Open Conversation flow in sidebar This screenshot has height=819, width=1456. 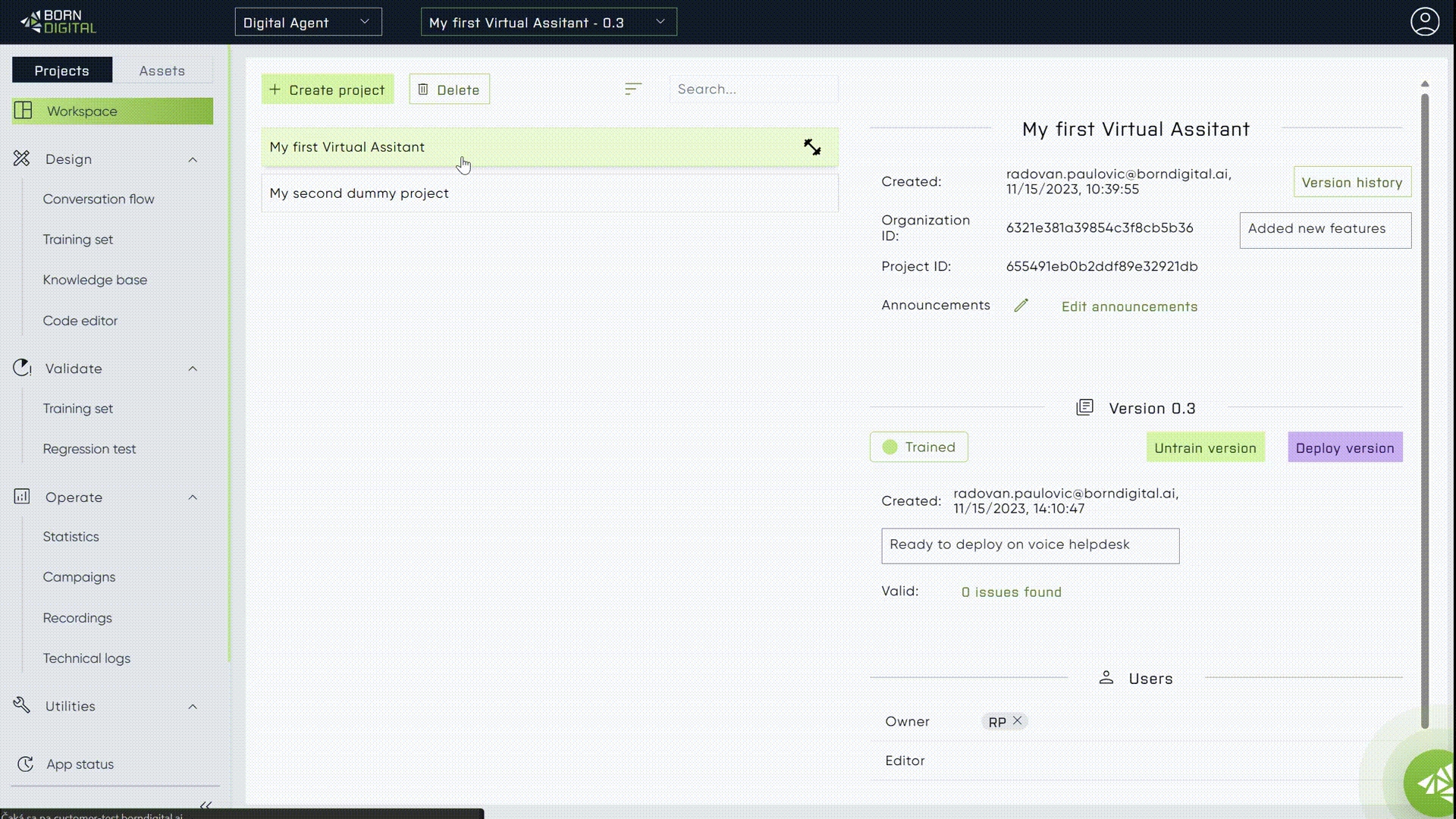click(99, 199)
